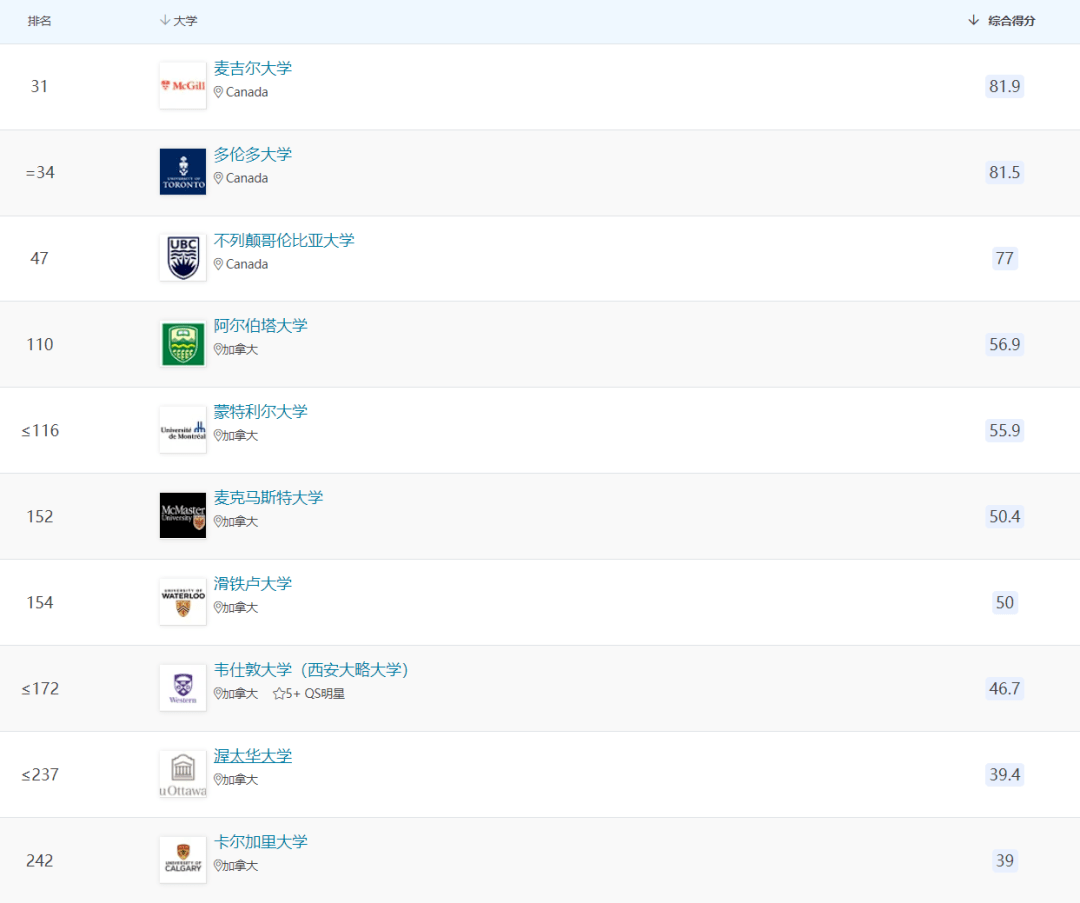This screenshot has width=1080, height=903.
Task: Sort by the 综合得分 column header
Action: click(x=1001, y=21)
